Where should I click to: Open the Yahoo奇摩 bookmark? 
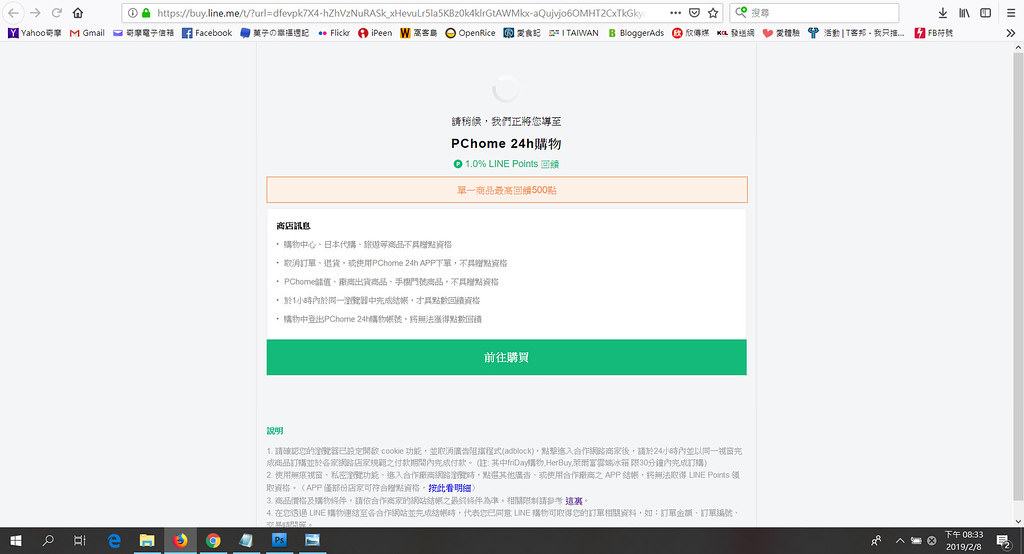point(35,33)
